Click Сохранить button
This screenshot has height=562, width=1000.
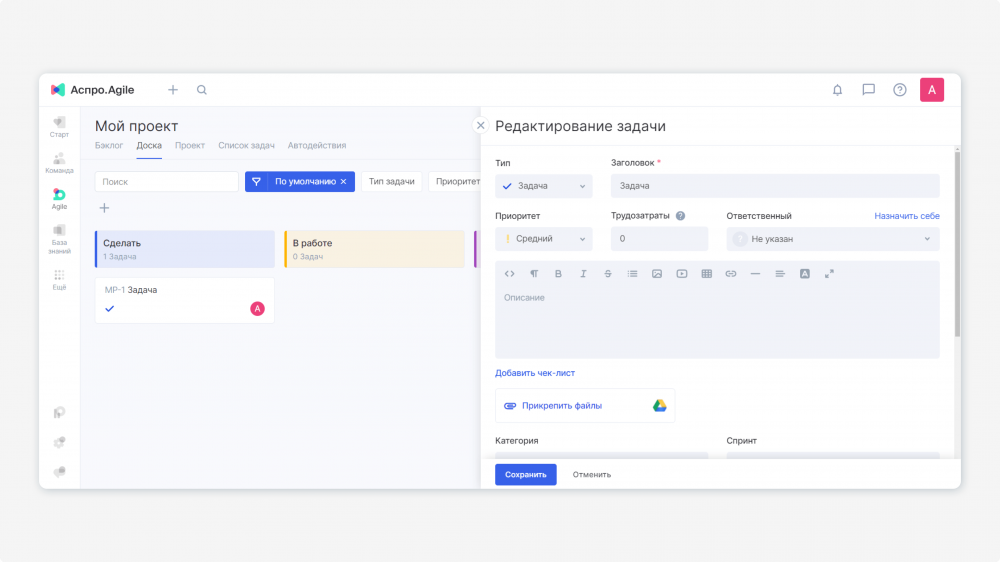(x=526, y=475)
